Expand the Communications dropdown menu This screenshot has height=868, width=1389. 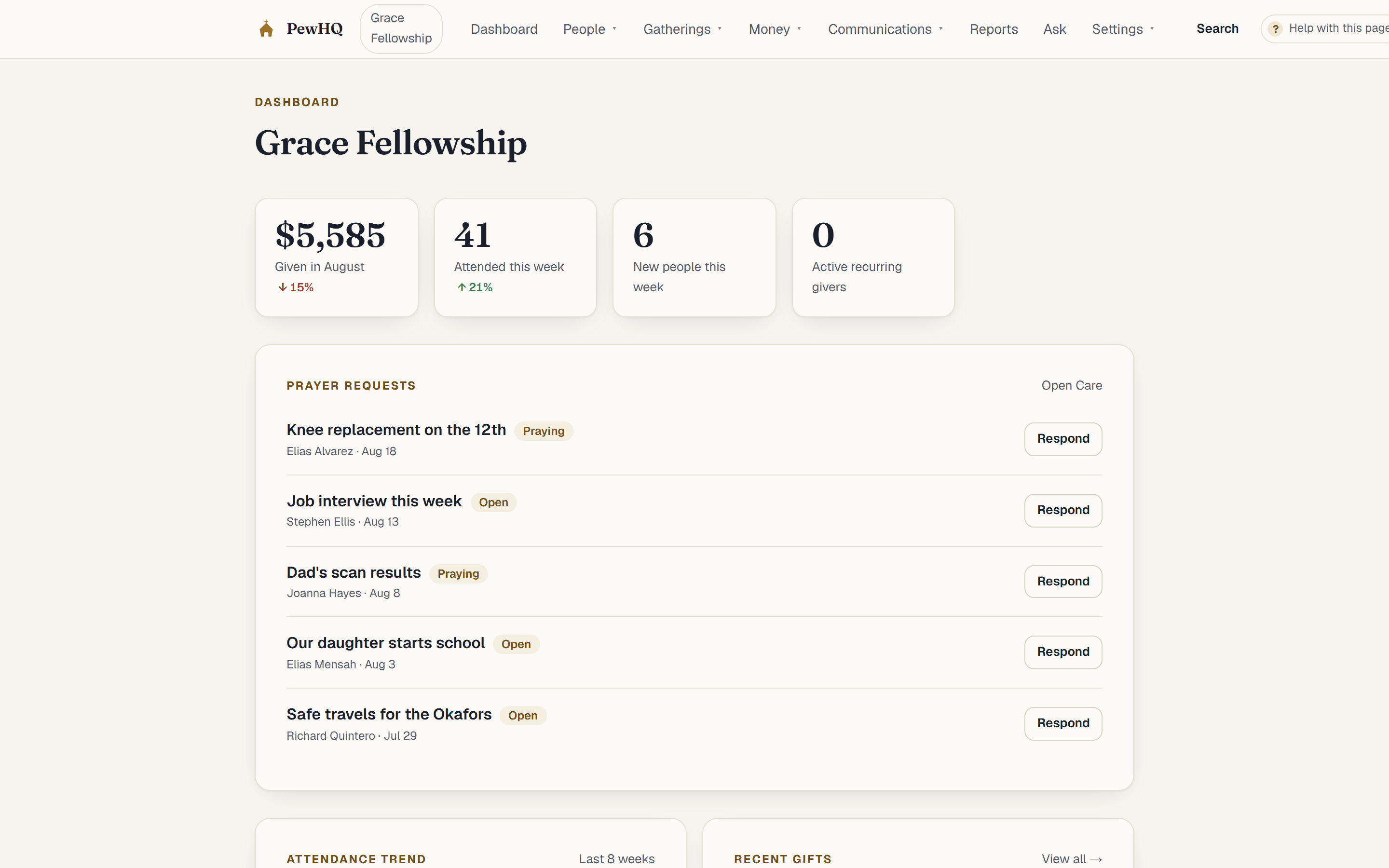point(885,29)
